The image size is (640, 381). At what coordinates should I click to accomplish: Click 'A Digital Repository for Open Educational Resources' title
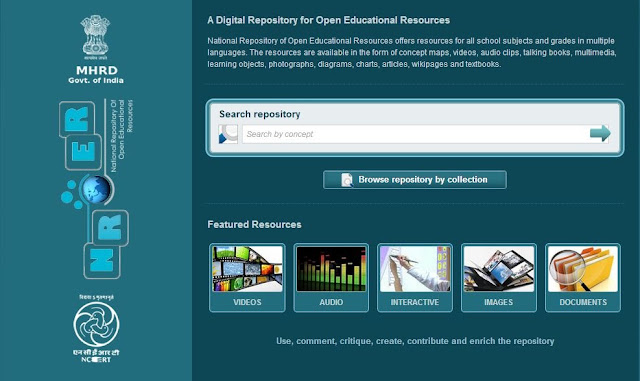coord(329,20)
